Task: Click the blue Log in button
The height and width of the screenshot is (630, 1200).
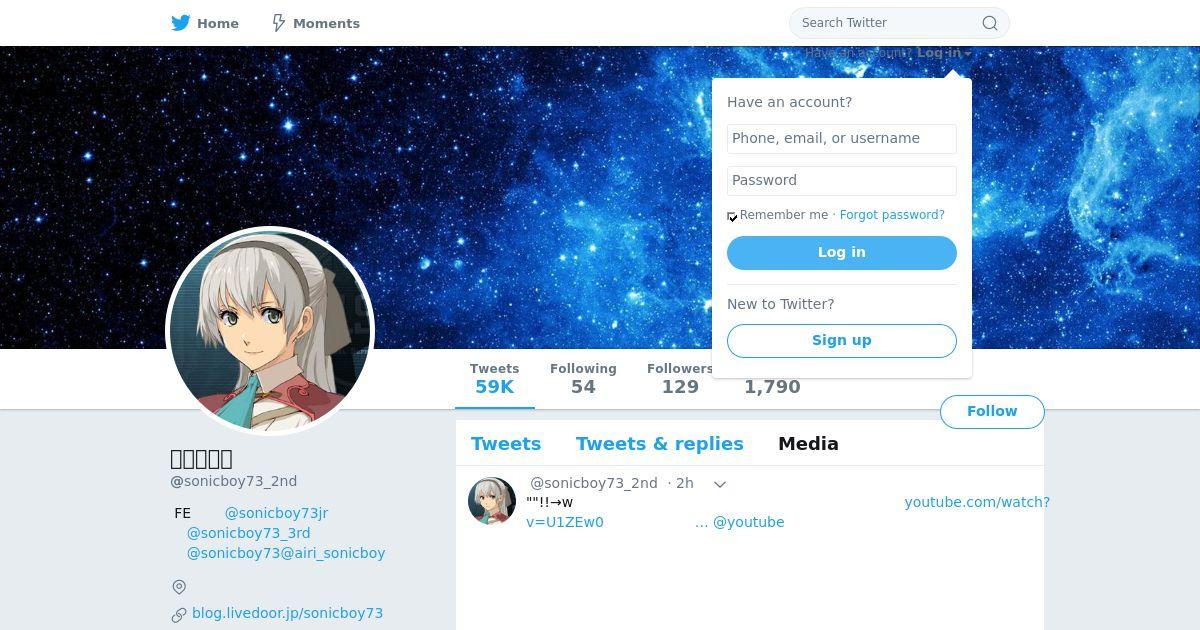Action: click(842, 253)
